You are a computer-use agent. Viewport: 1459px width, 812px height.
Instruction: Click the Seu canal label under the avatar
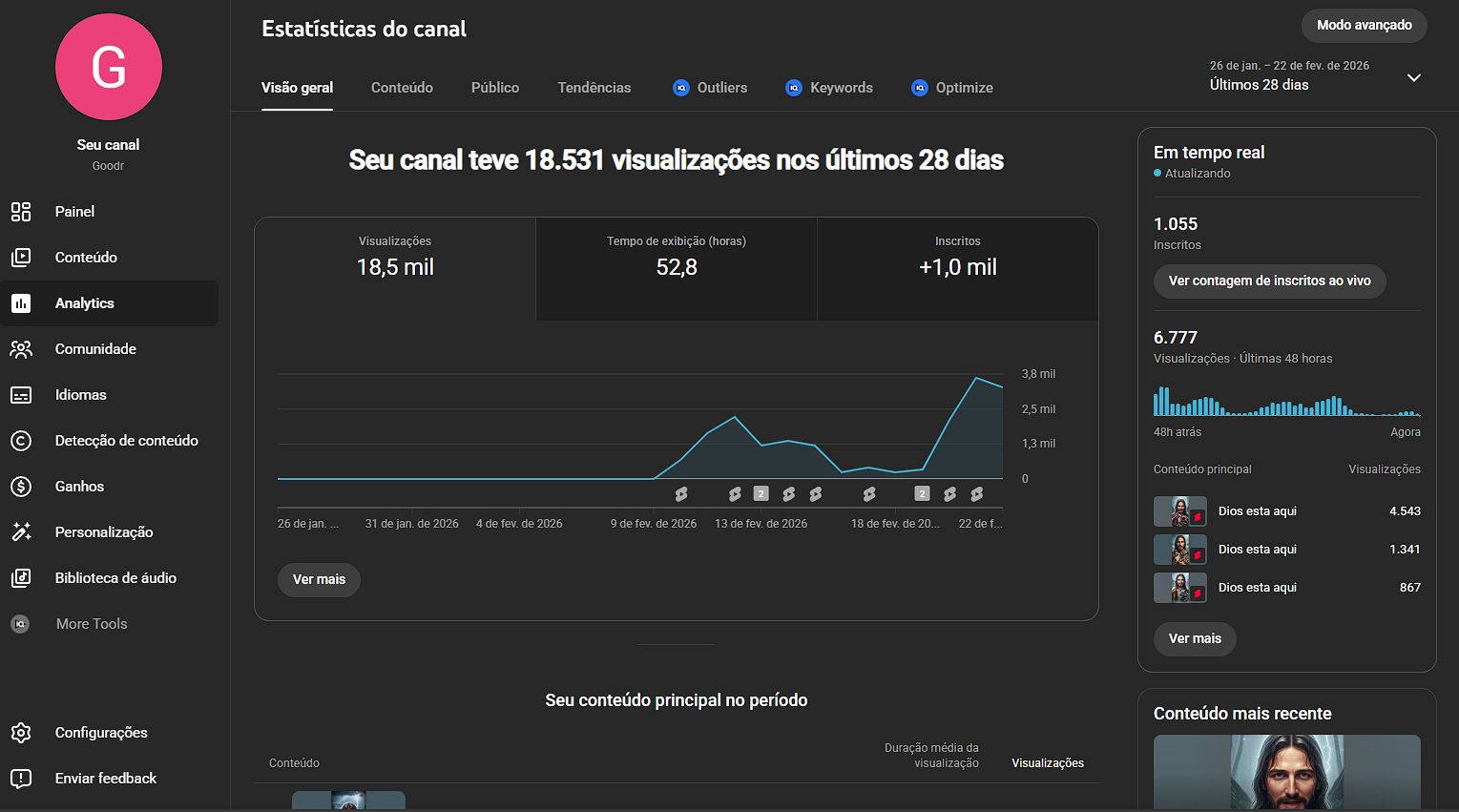(108, 145)
